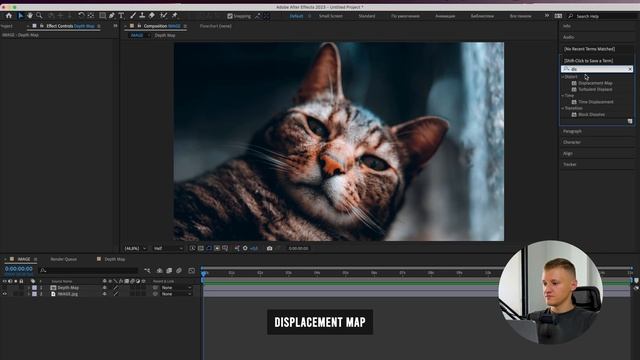
Task: Select the Clone Stamp tool
Action: [142, 16]
